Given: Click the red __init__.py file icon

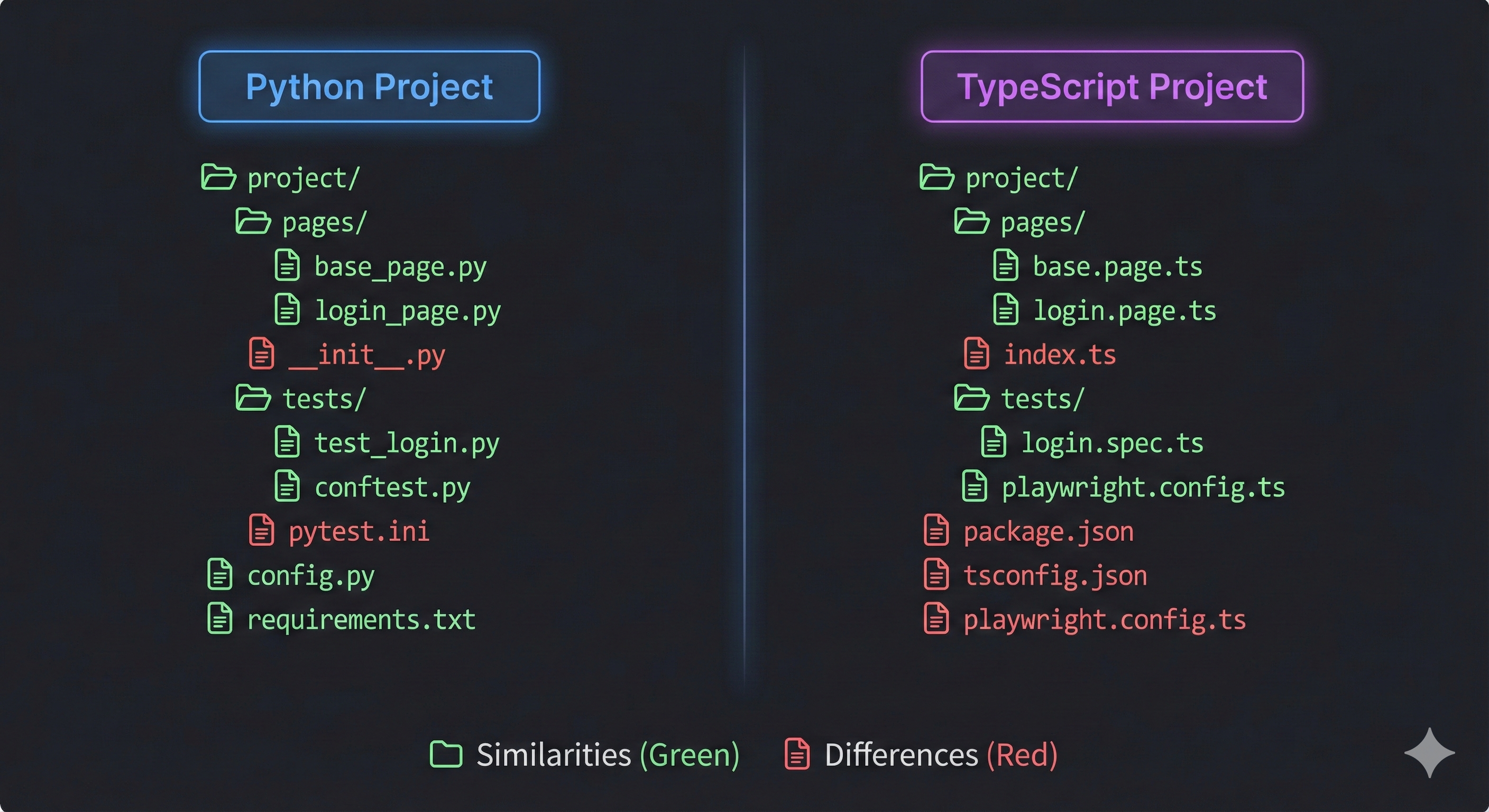Looking at the screenshot, I should pyautogui.click(x=261, y=354).
